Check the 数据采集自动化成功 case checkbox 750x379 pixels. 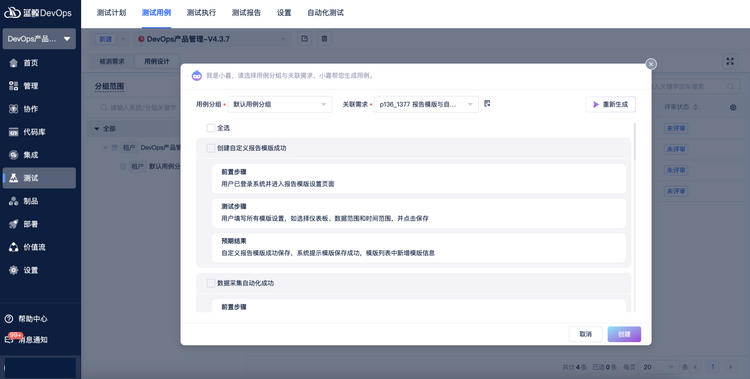click(x=210, y=283)
